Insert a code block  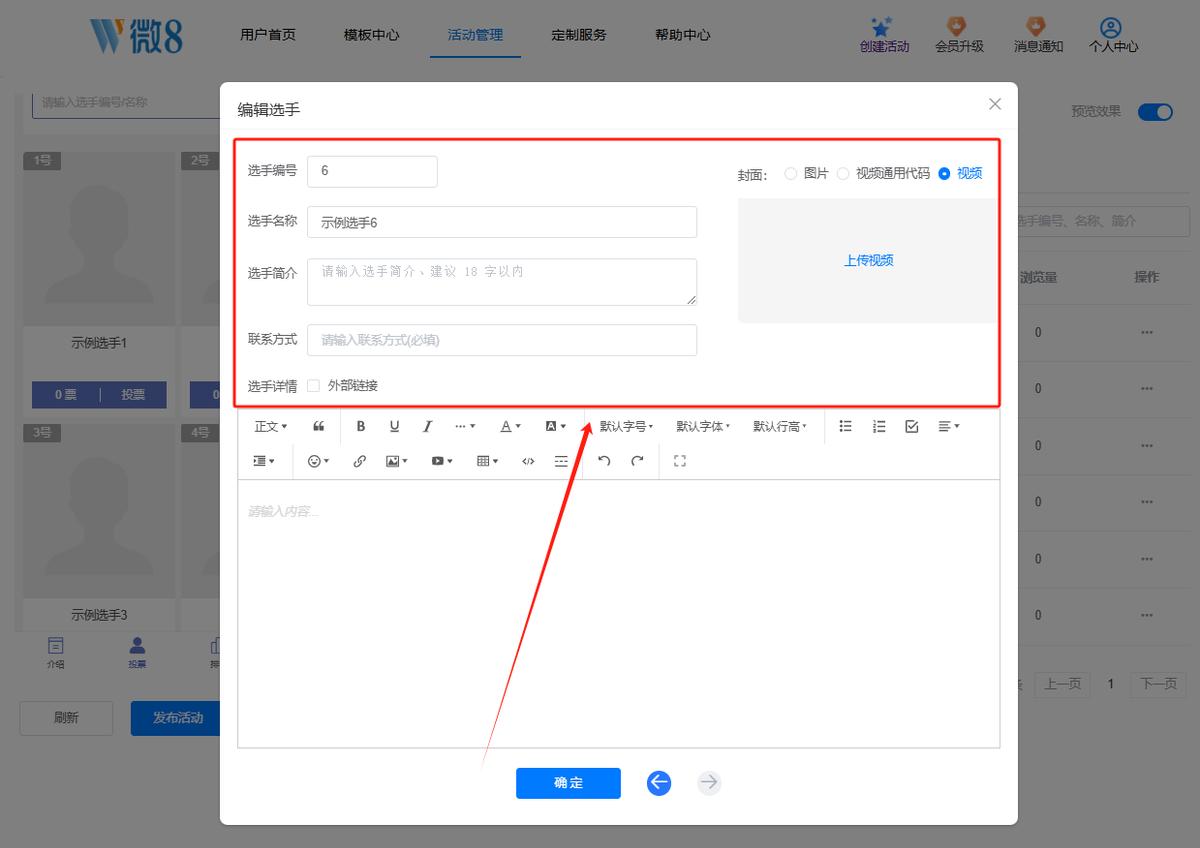point(528,461)
